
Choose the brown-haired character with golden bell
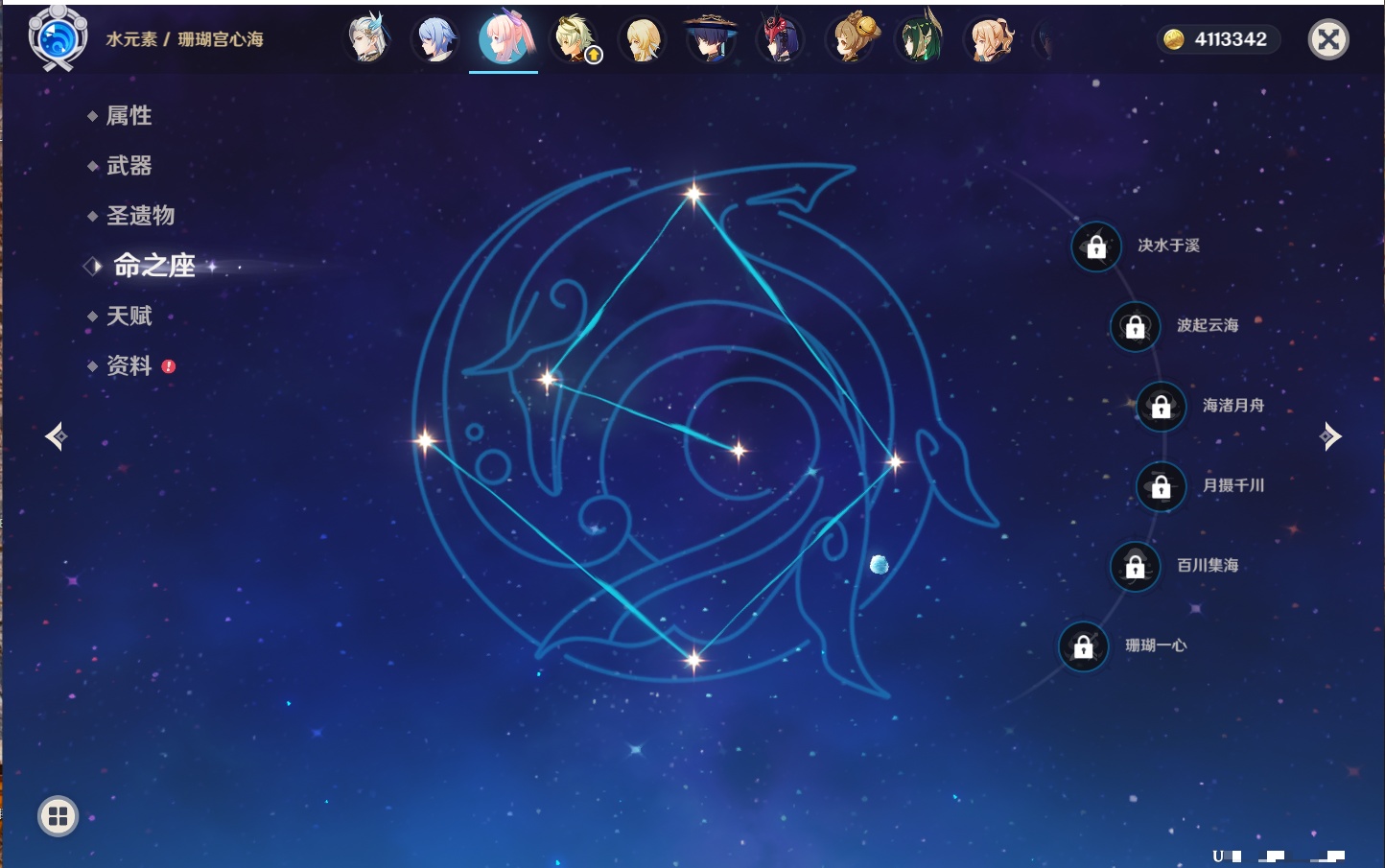coord(851,39)
